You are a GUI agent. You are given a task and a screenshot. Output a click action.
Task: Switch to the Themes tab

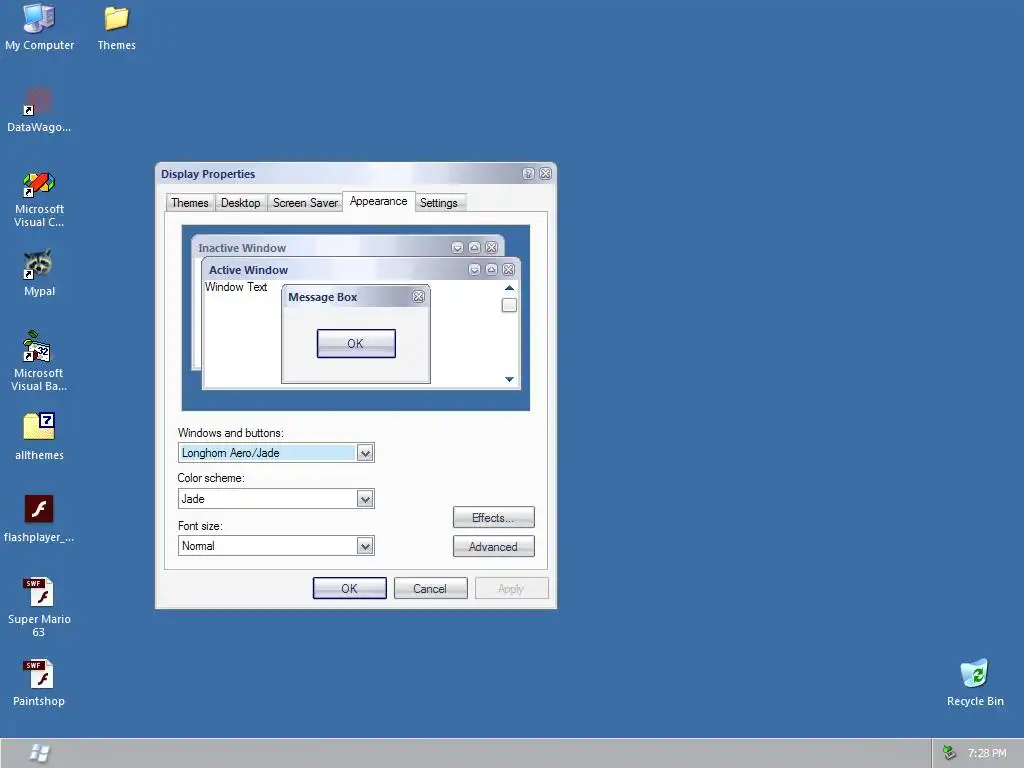pos(189,203)
